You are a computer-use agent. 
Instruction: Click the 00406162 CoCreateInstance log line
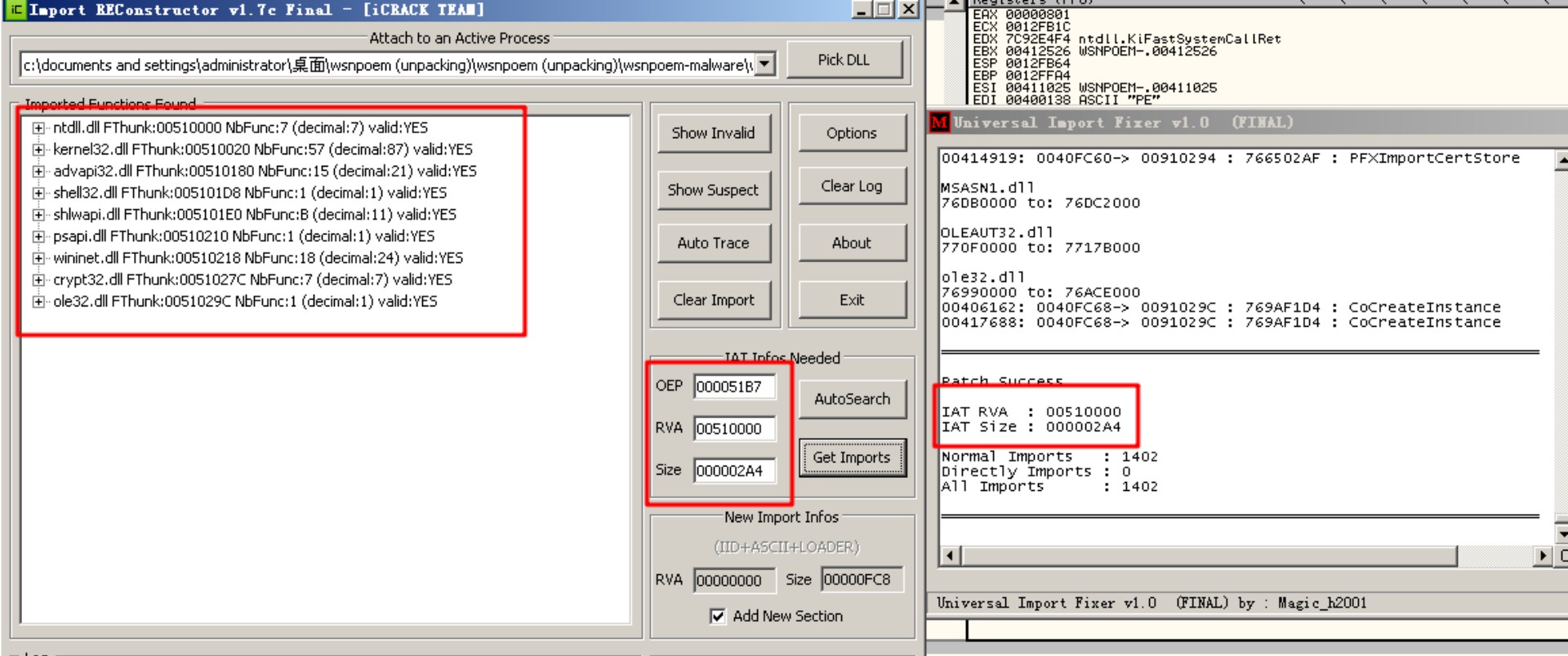[x=1221, y=307]
